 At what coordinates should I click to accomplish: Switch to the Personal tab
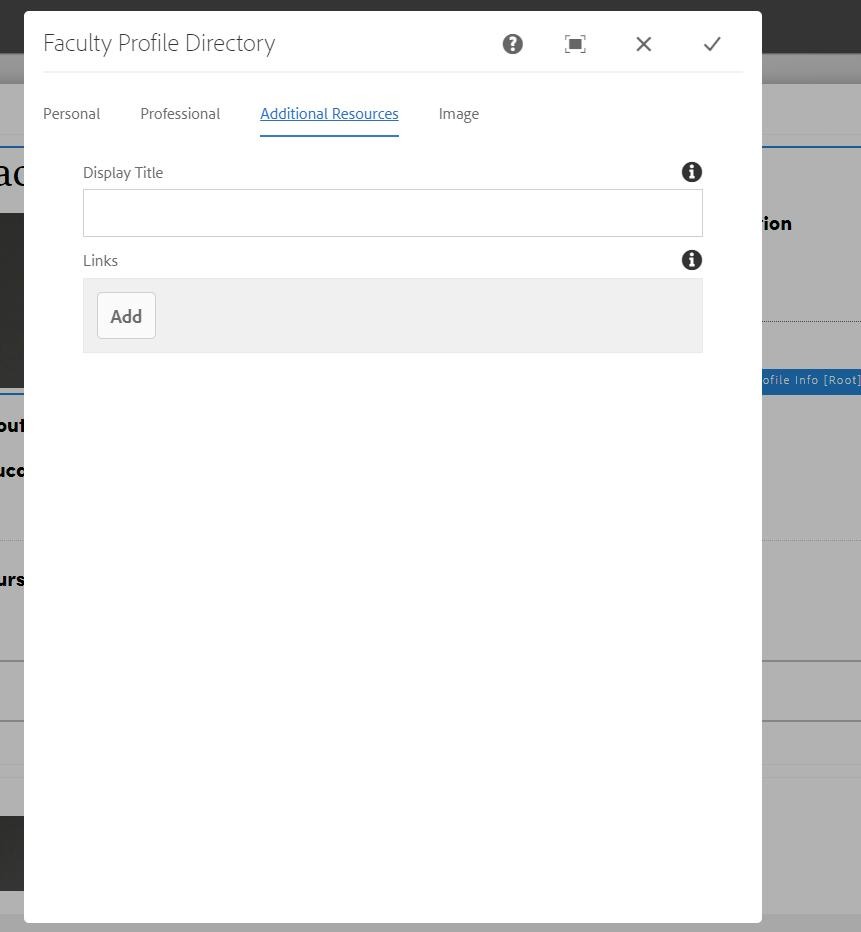pos(71,114)
